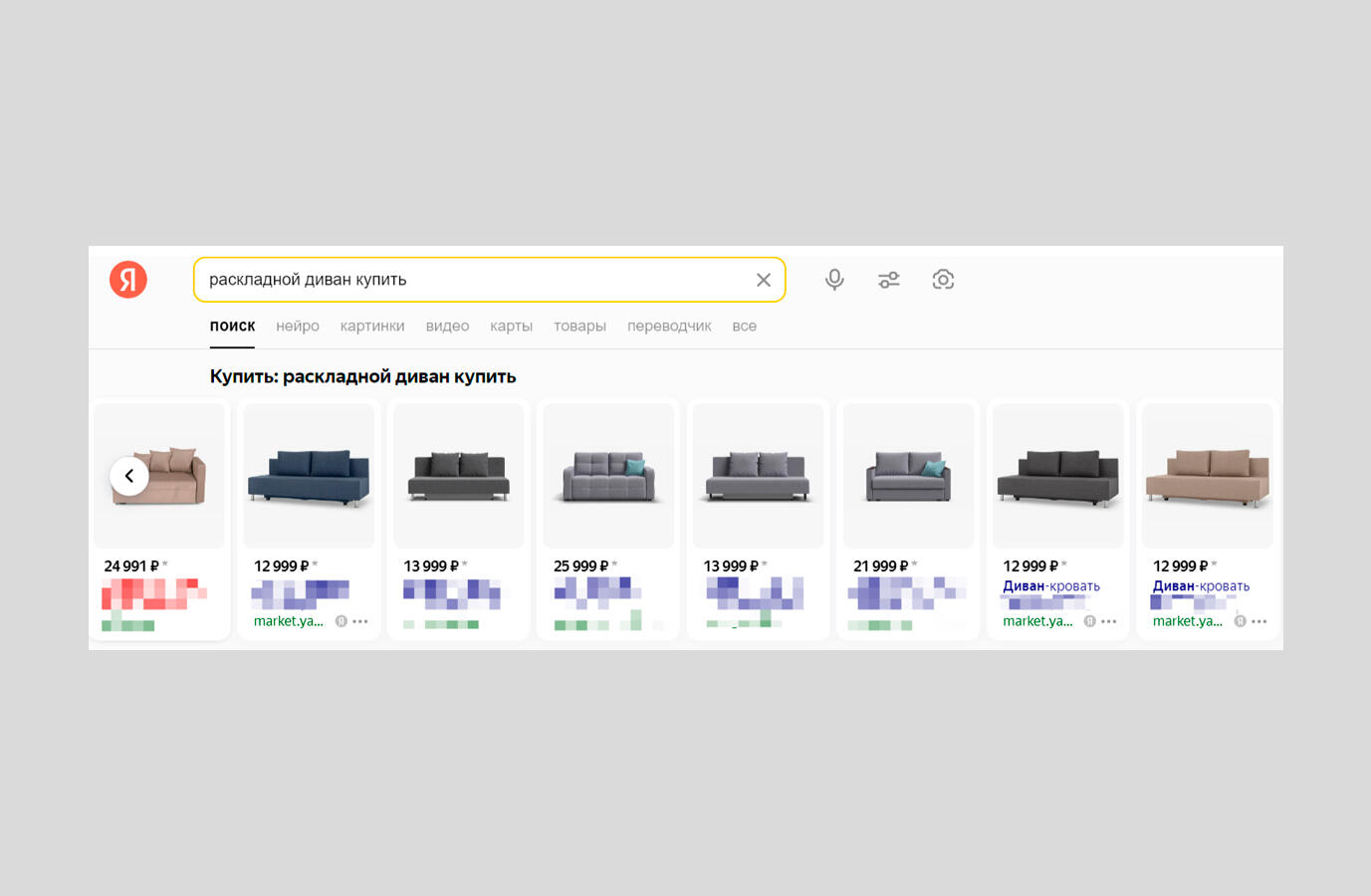This screenshot has width=1371, height=896.
Task: Switch to the нейро tab
Action: click(x=298, y=326)
